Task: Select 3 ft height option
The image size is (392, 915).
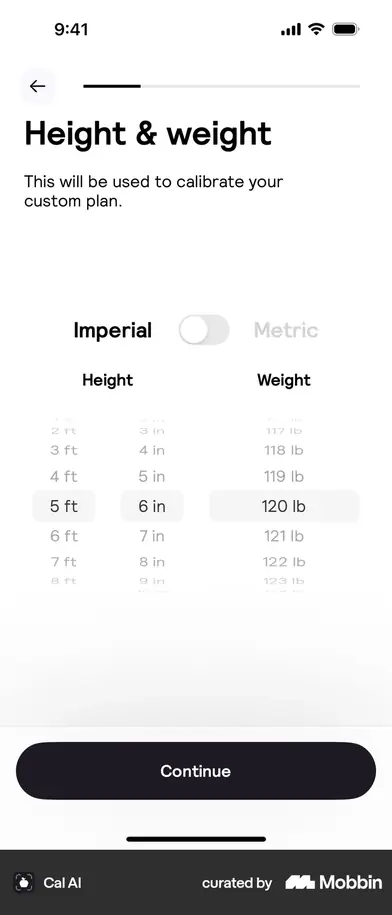Action: tap(64, 450)
